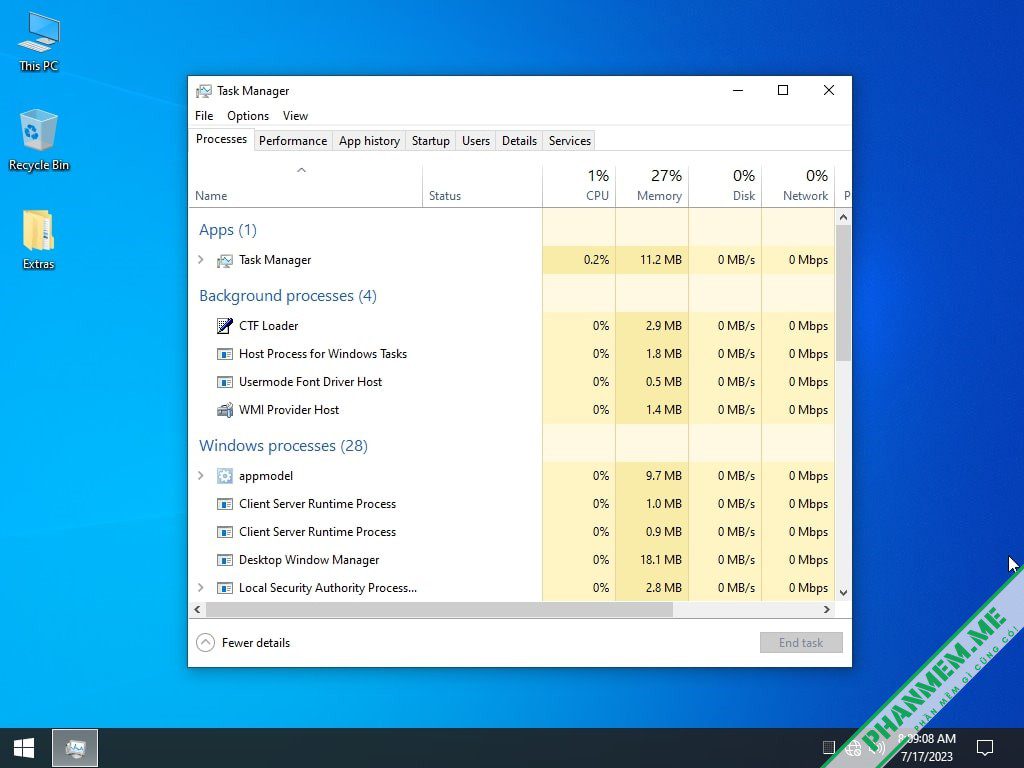
Task: Select the Desktop Window Manager process name
Action: (x=309, y=560)
